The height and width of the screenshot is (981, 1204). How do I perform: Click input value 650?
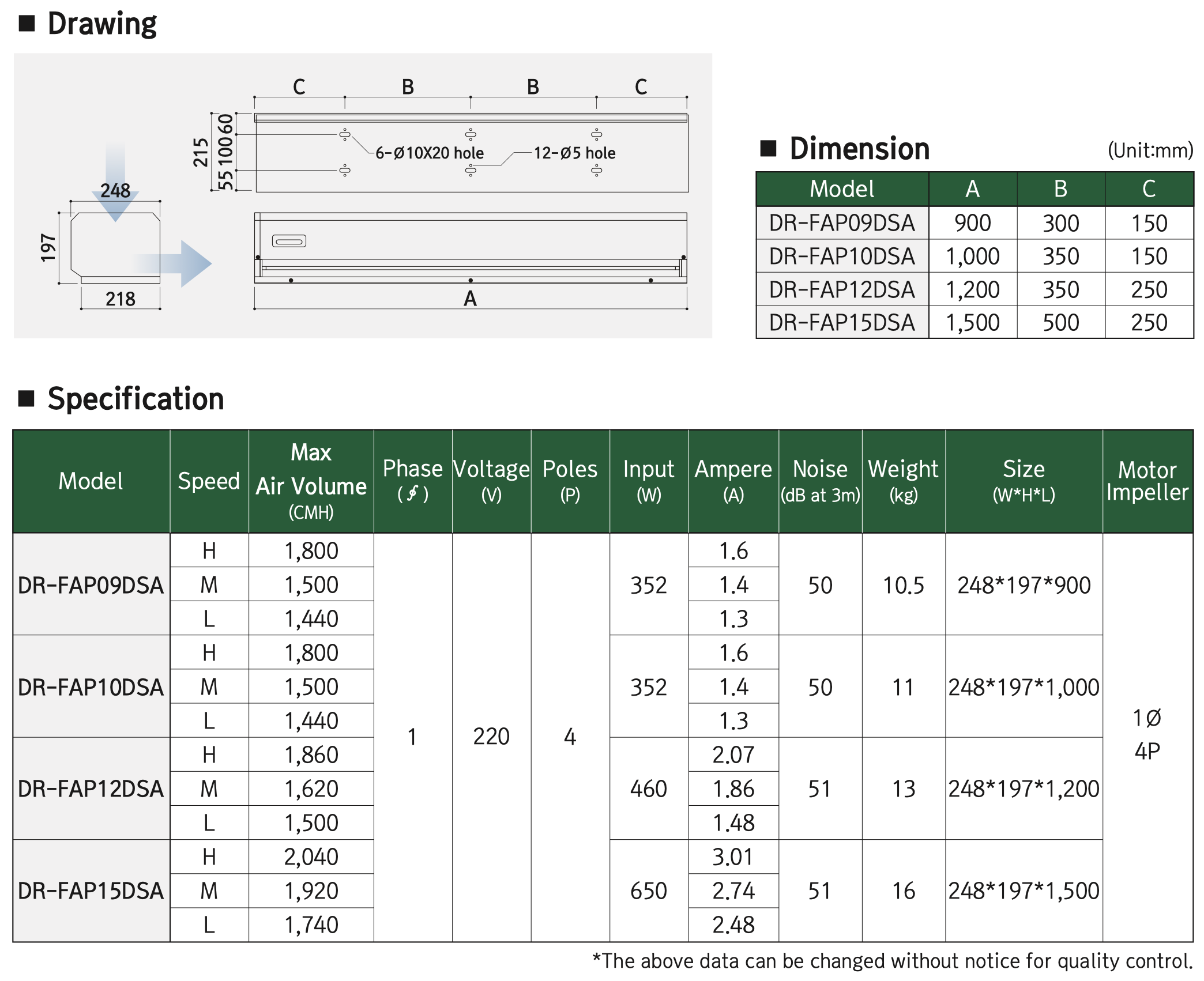[649, 891]
